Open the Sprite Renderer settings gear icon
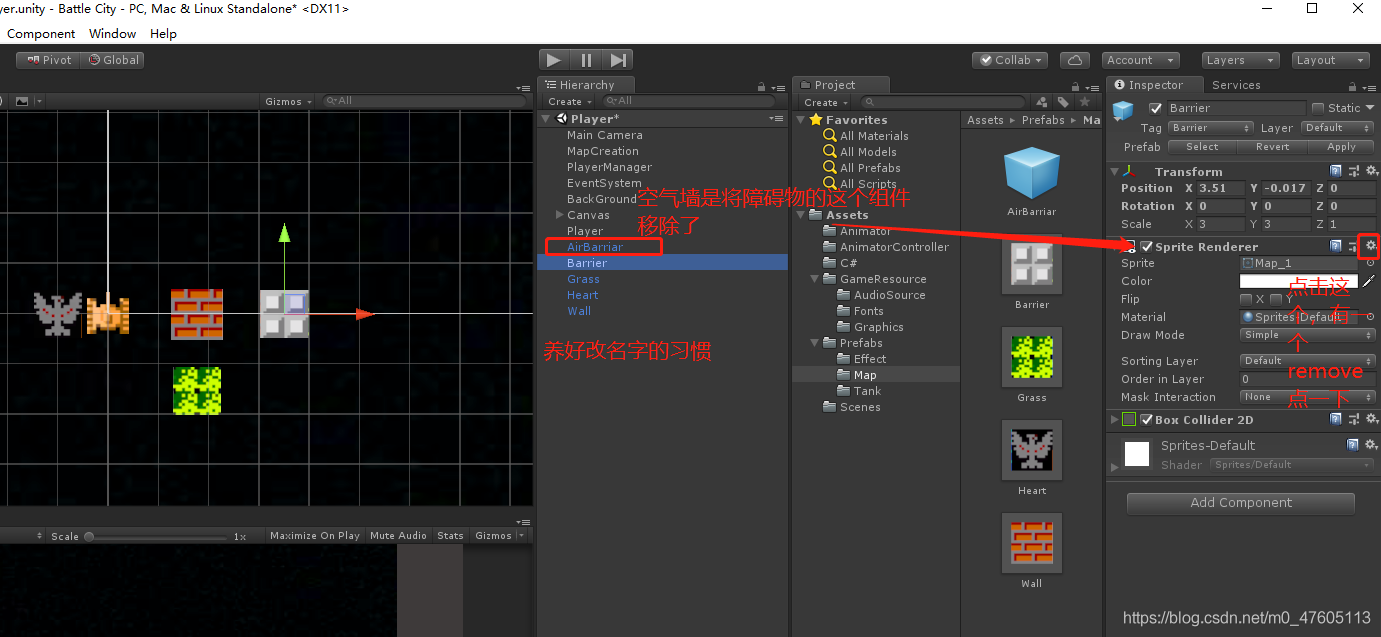 coord(1371,246)
